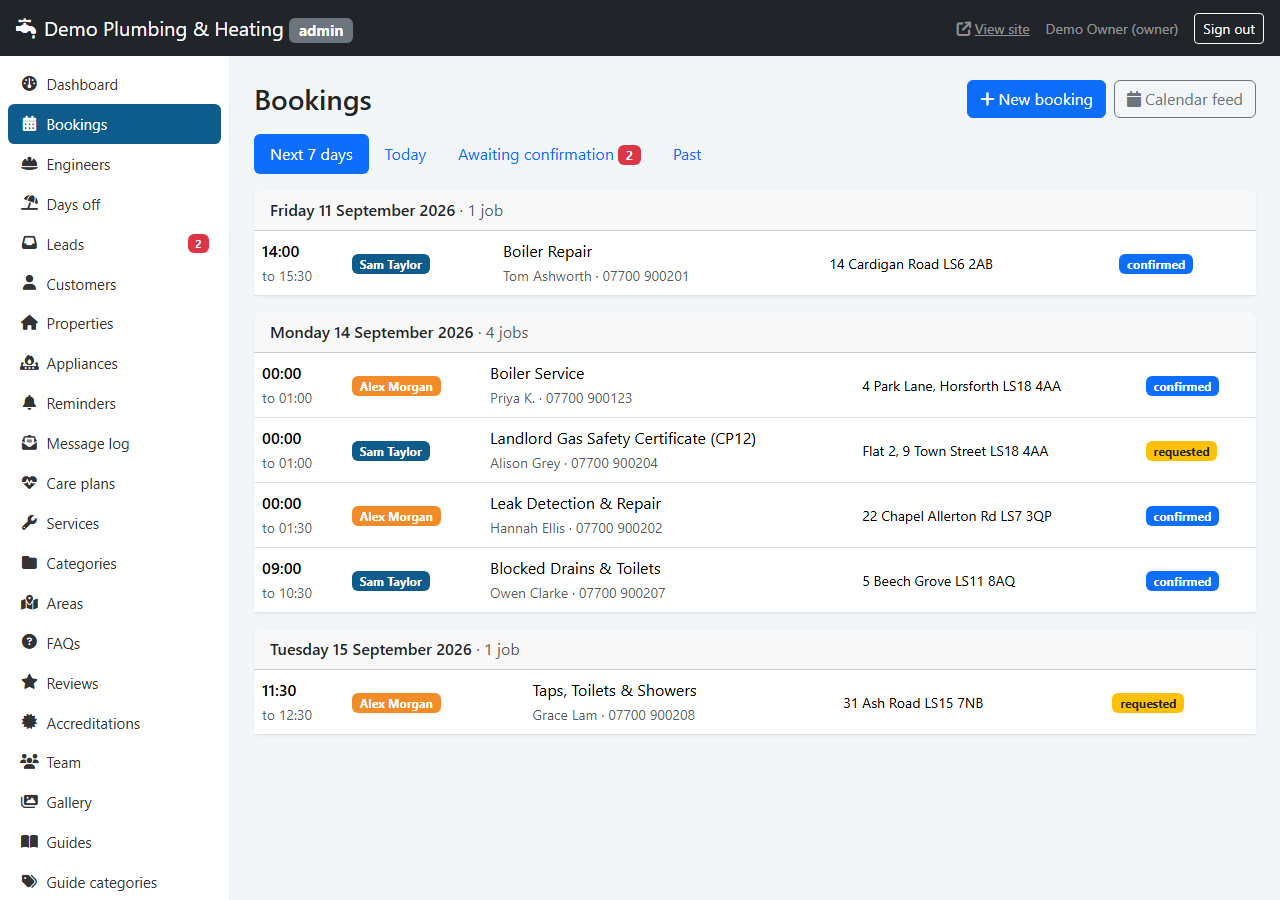The image size is (1280, 900).
Task: Click the Gallery images icon
Action: (x=29, y=802)
